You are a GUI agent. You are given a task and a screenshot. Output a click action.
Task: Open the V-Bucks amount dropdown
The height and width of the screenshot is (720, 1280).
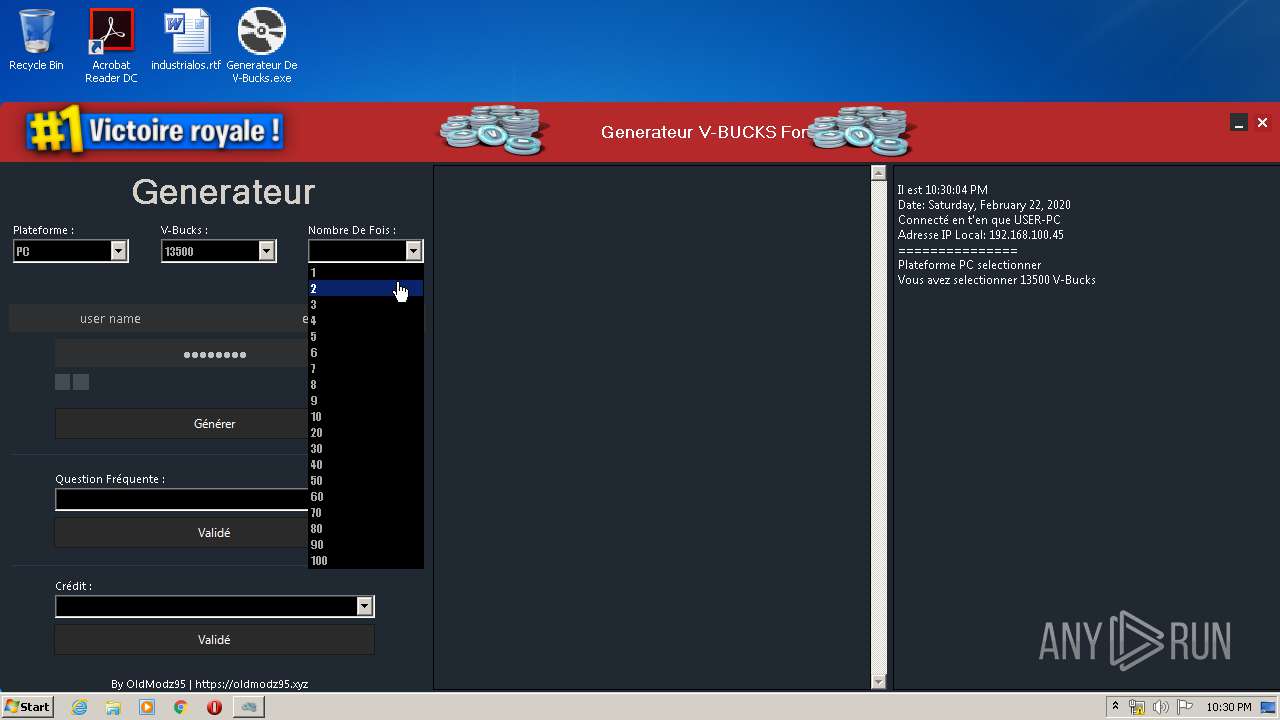tap(266, 251)
